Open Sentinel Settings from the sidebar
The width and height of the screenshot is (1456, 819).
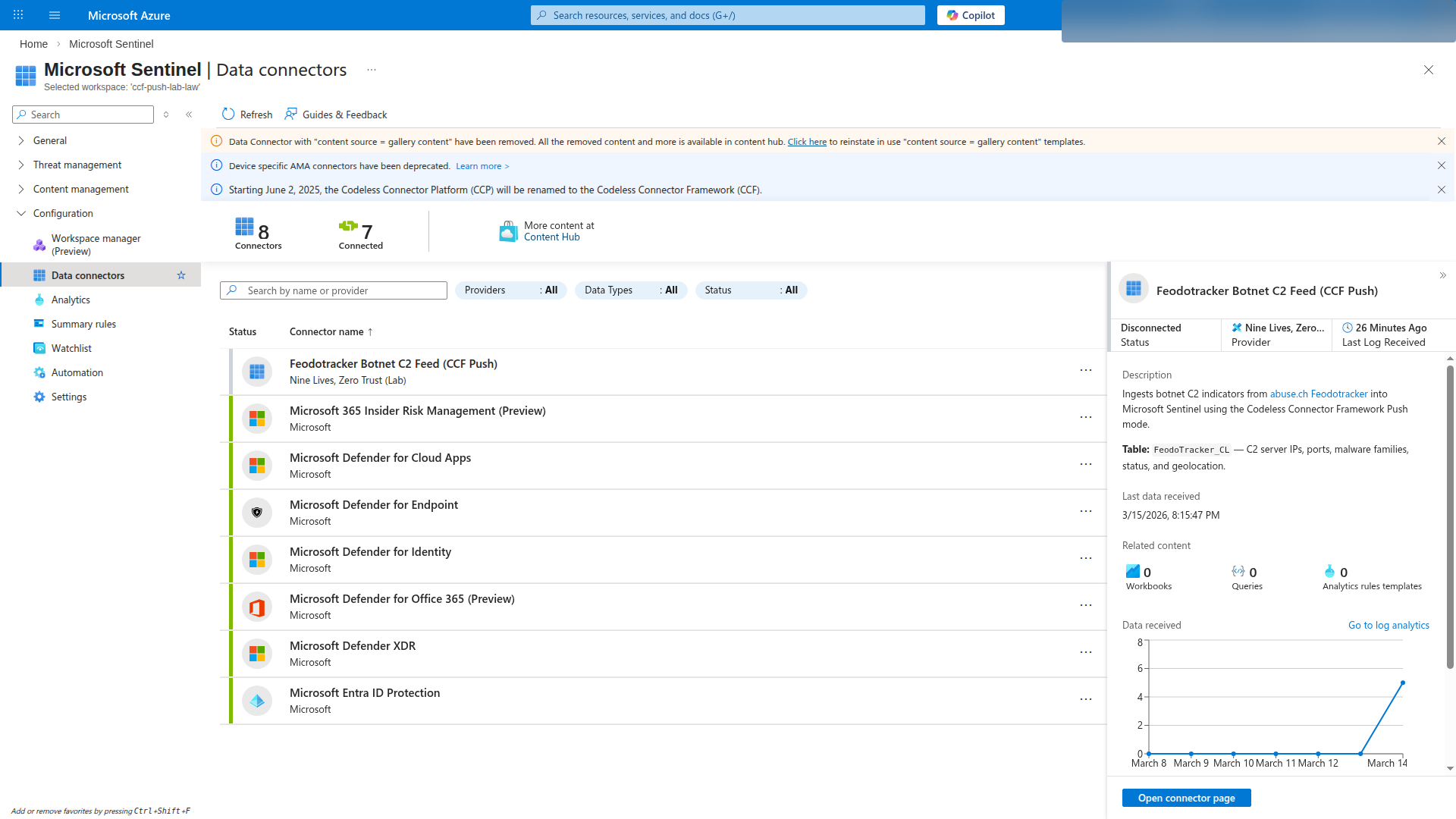[x=69, y=396]
